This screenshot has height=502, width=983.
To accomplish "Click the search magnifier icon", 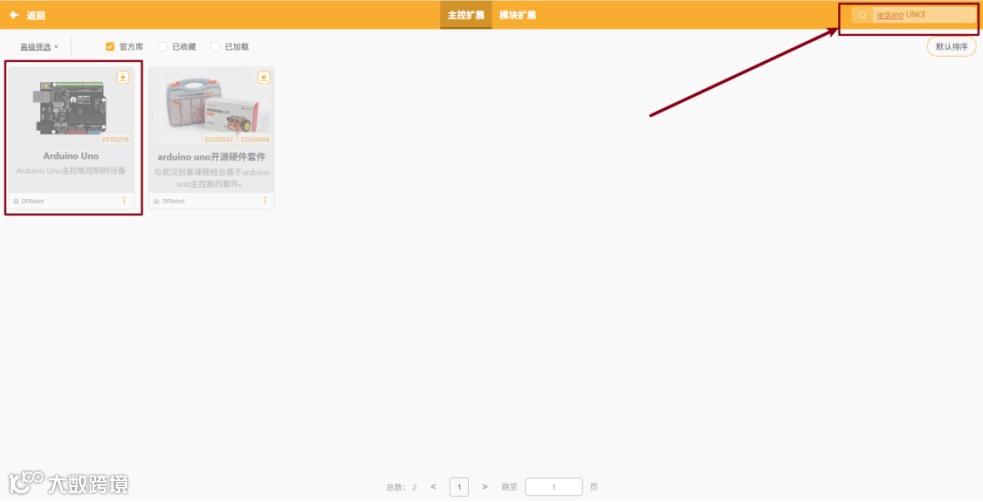I will pyautogui.click(x=862, y=15).
